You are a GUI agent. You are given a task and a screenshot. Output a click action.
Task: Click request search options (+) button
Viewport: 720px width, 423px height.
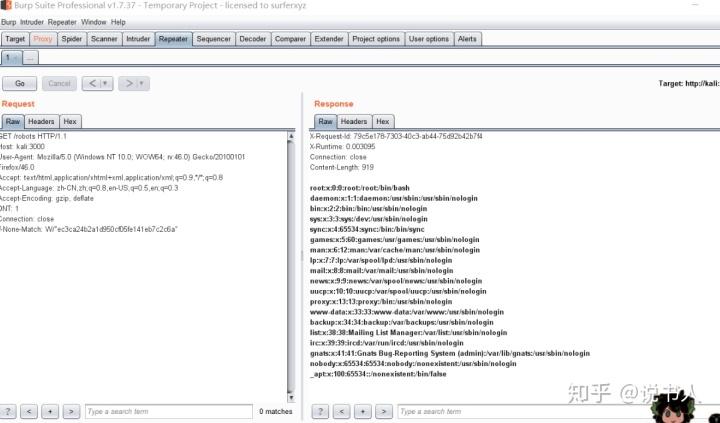coord(50,412)
